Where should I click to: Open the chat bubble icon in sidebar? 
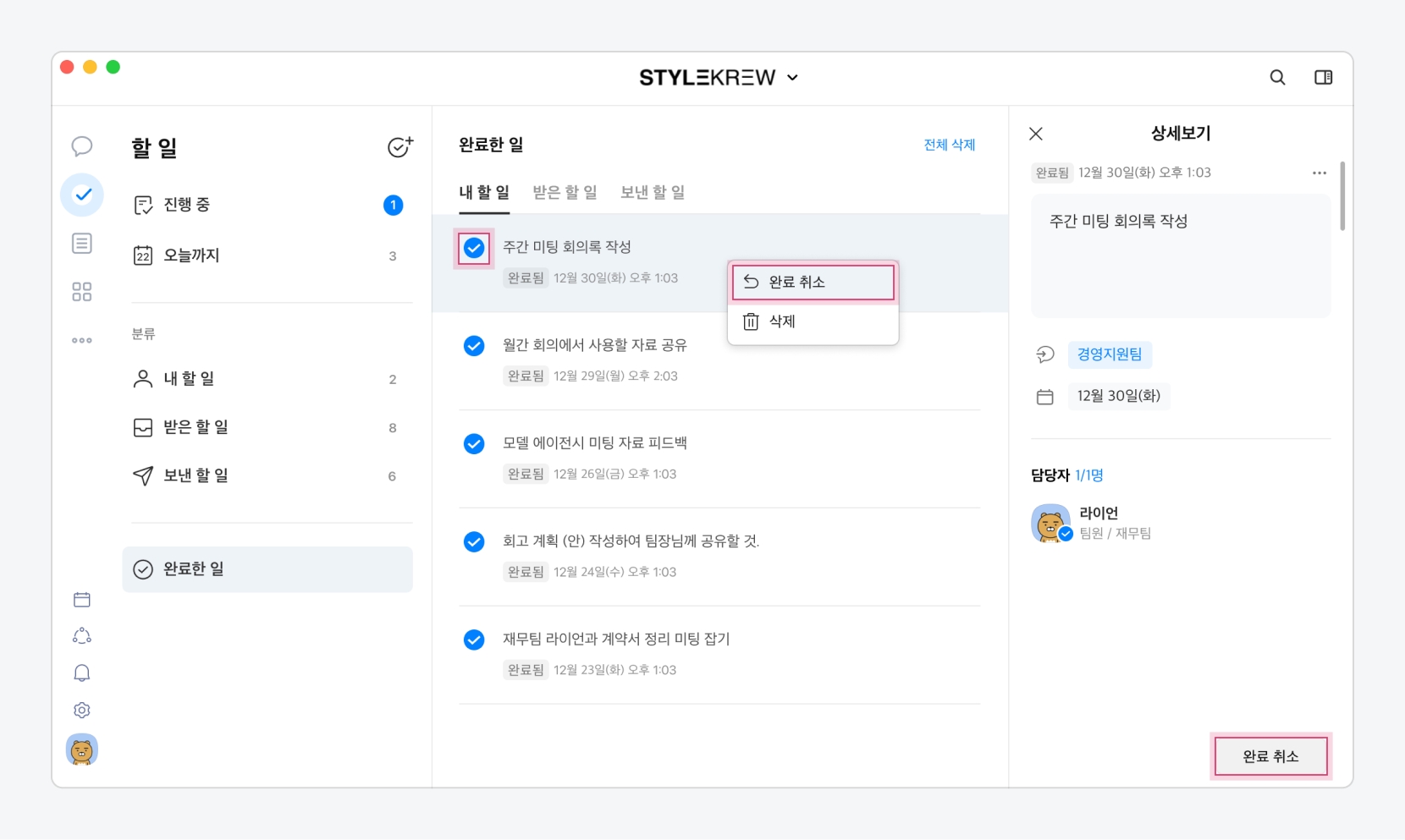click(x=82, y=146)
